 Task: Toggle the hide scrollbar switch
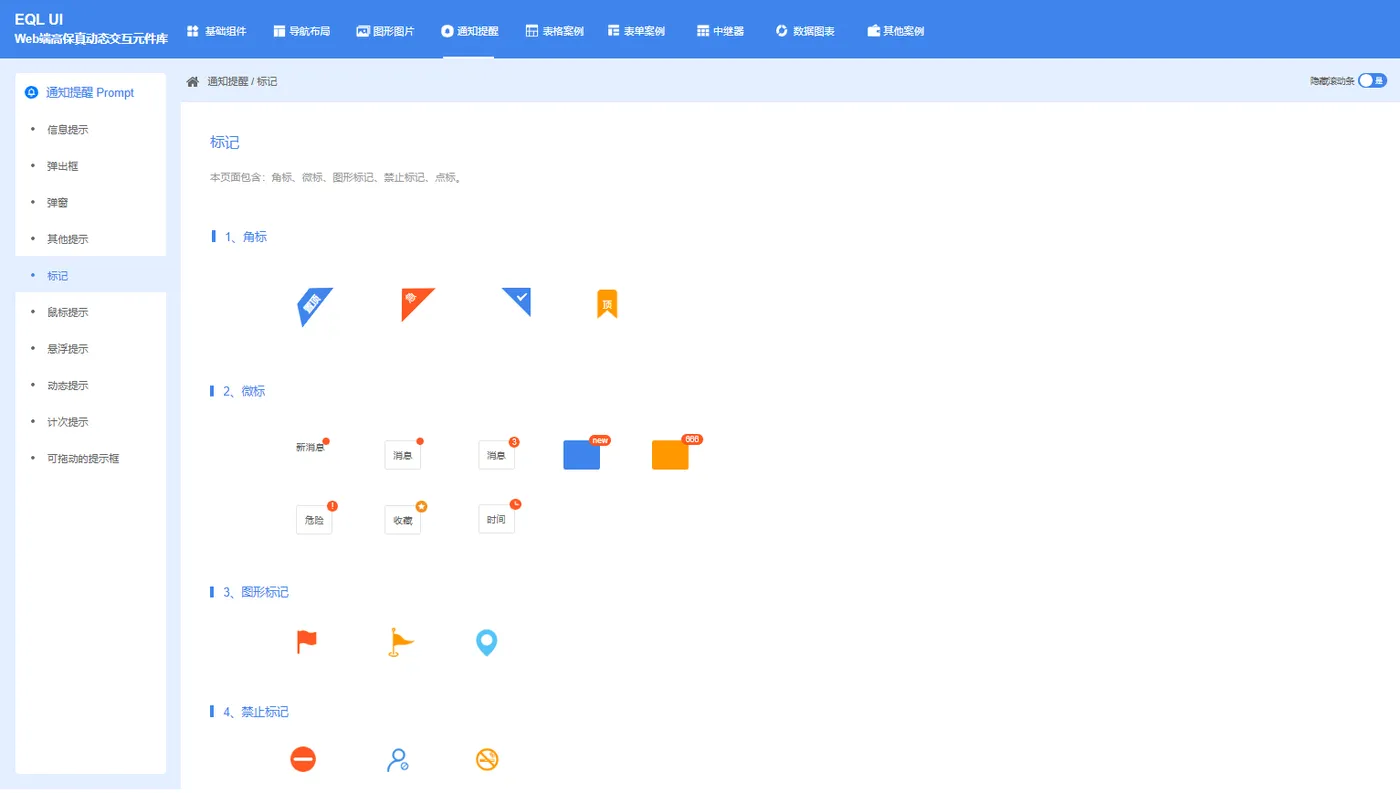(1372, 81)
